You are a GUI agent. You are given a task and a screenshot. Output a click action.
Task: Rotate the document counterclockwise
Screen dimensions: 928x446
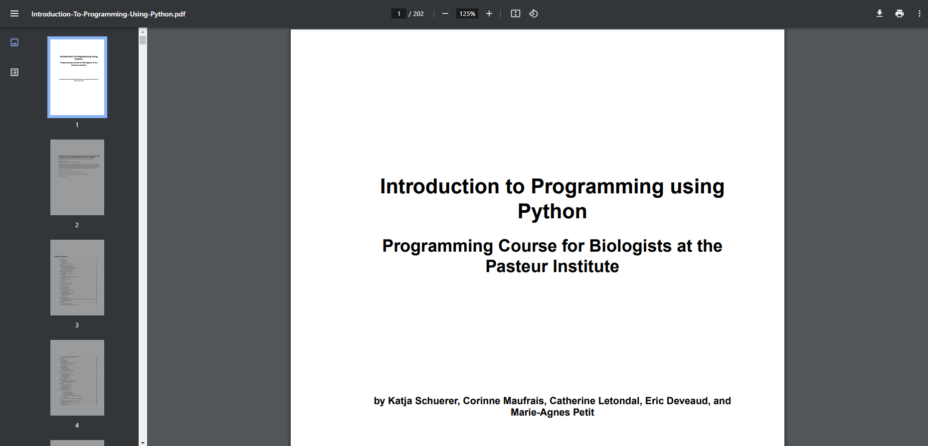pos(533,14)
